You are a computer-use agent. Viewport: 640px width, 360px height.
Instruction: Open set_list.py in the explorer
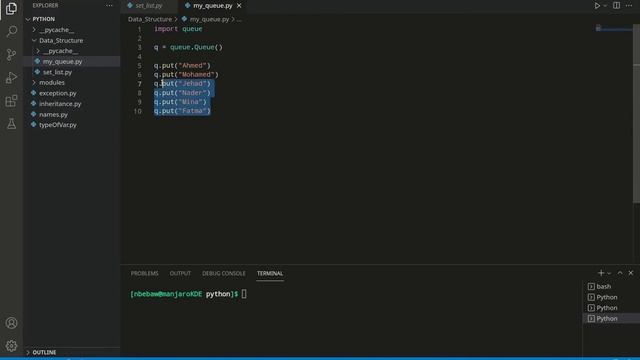[x=57, y=72]
